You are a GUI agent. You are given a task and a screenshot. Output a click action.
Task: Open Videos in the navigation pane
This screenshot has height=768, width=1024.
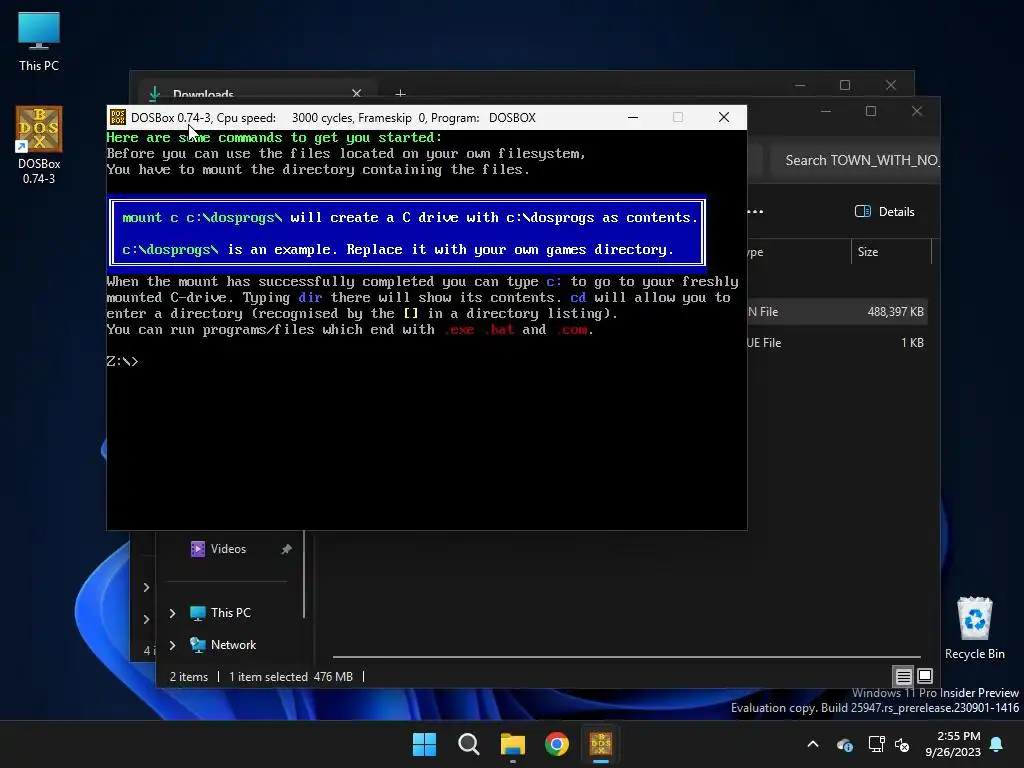point(228,549)
